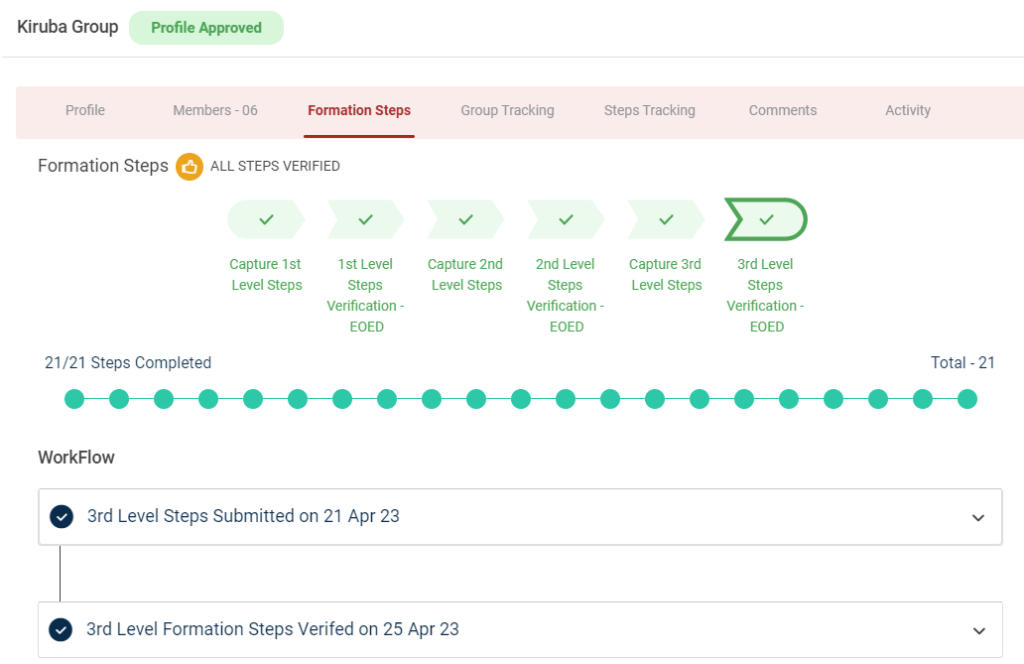
Task: Select 1st Level Steps Verification chevron
Action: point(365,219)
